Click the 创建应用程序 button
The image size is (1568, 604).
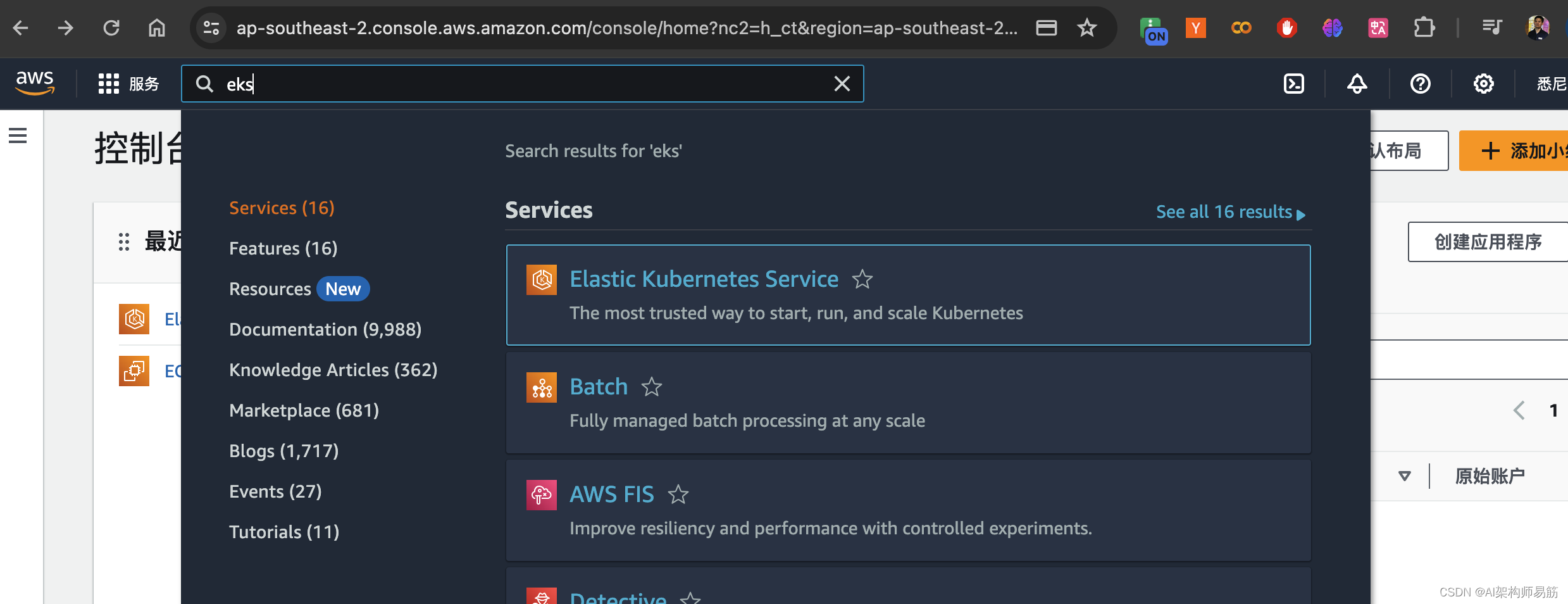click(1488, 242)
